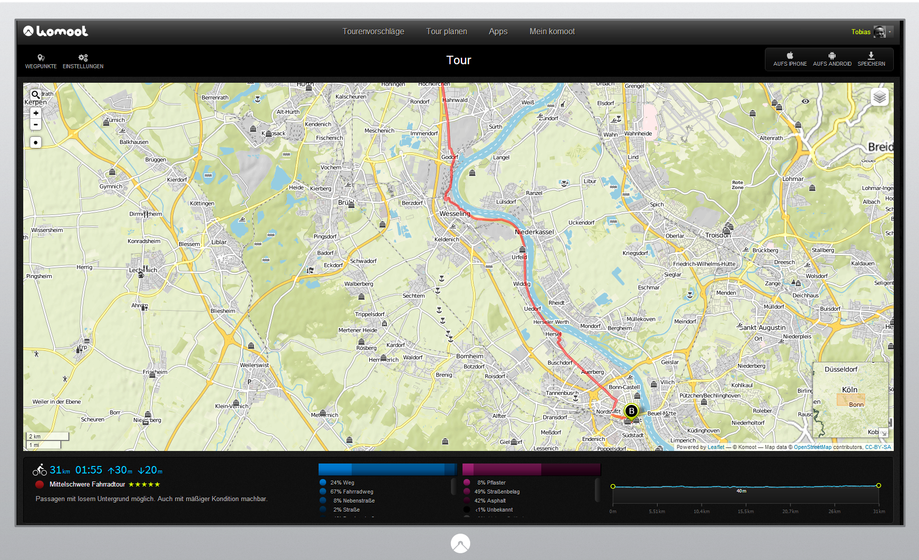Zoom out the map with minus button
Image resolution: width=919 pixels, height=560 pixels.
(36, 125)
